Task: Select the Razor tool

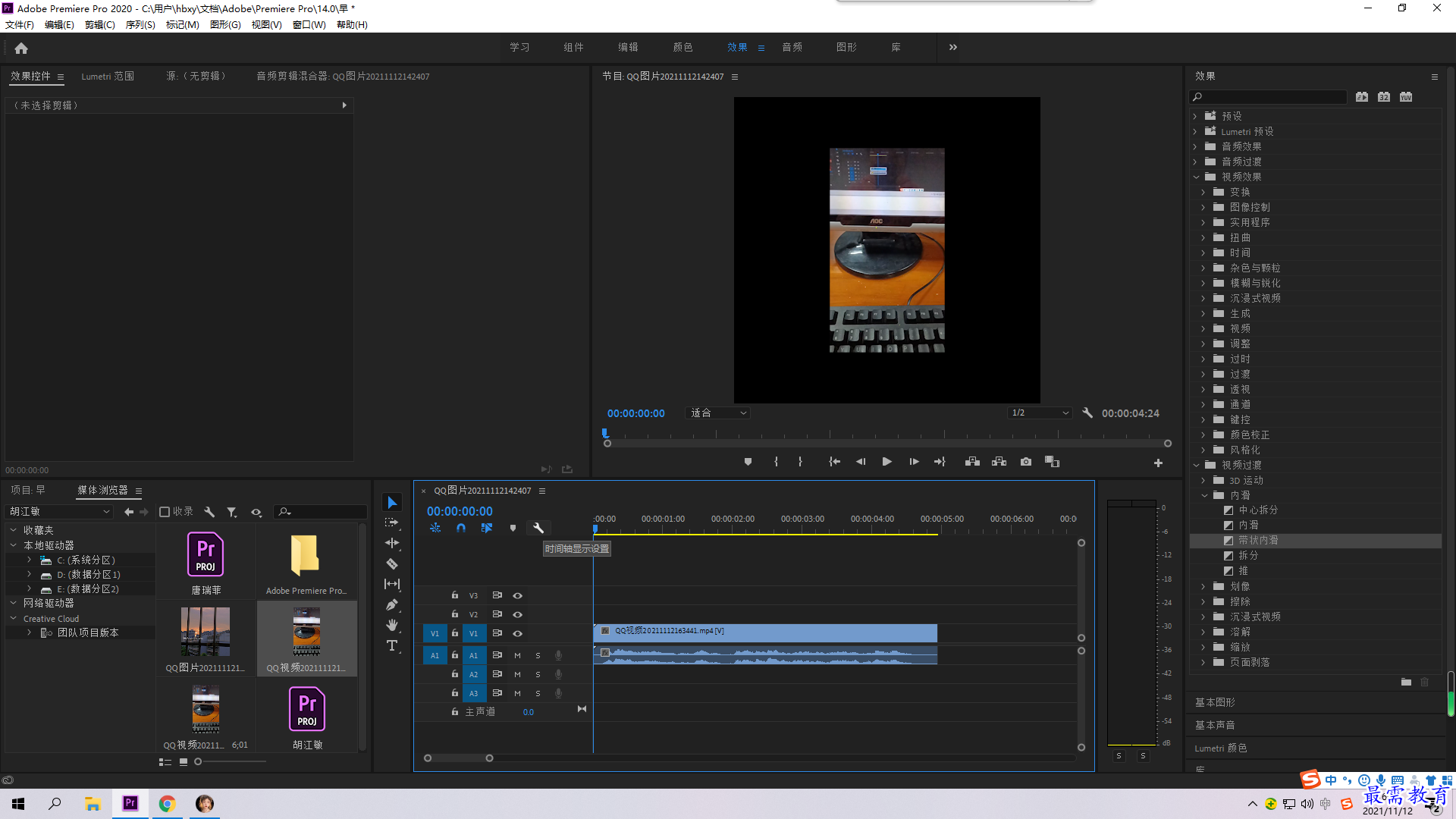Action: (x=392, y=563)
